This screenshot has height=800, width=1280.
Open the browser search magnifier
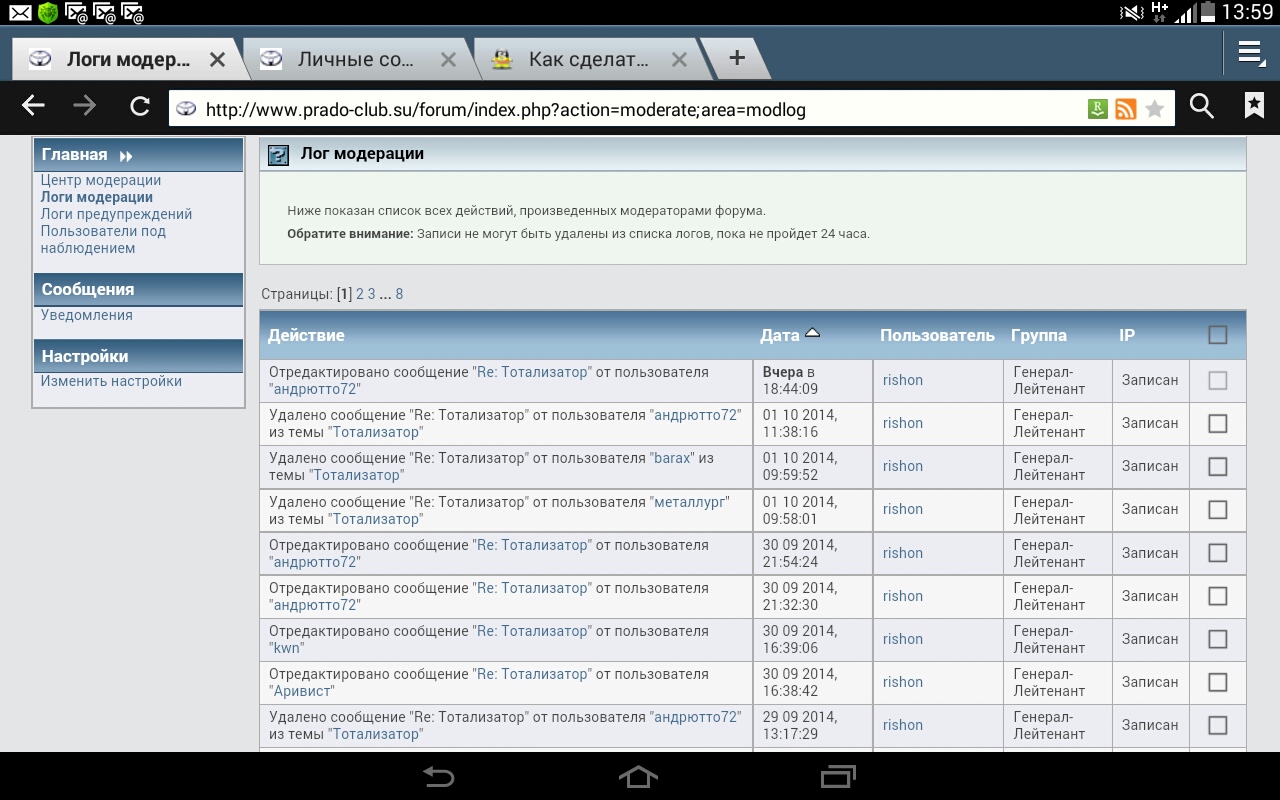click(x=1201, y=106)
